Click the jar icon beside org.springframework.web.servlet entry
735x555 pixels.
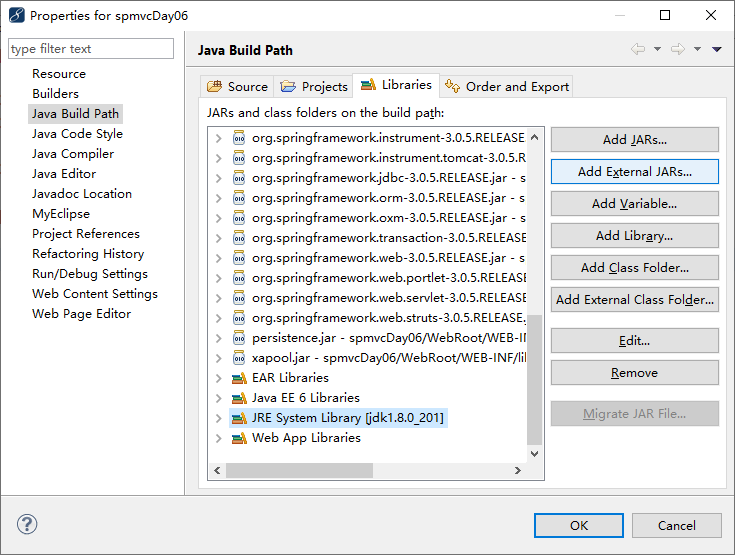pyautogui.click(x=239, y=298)
